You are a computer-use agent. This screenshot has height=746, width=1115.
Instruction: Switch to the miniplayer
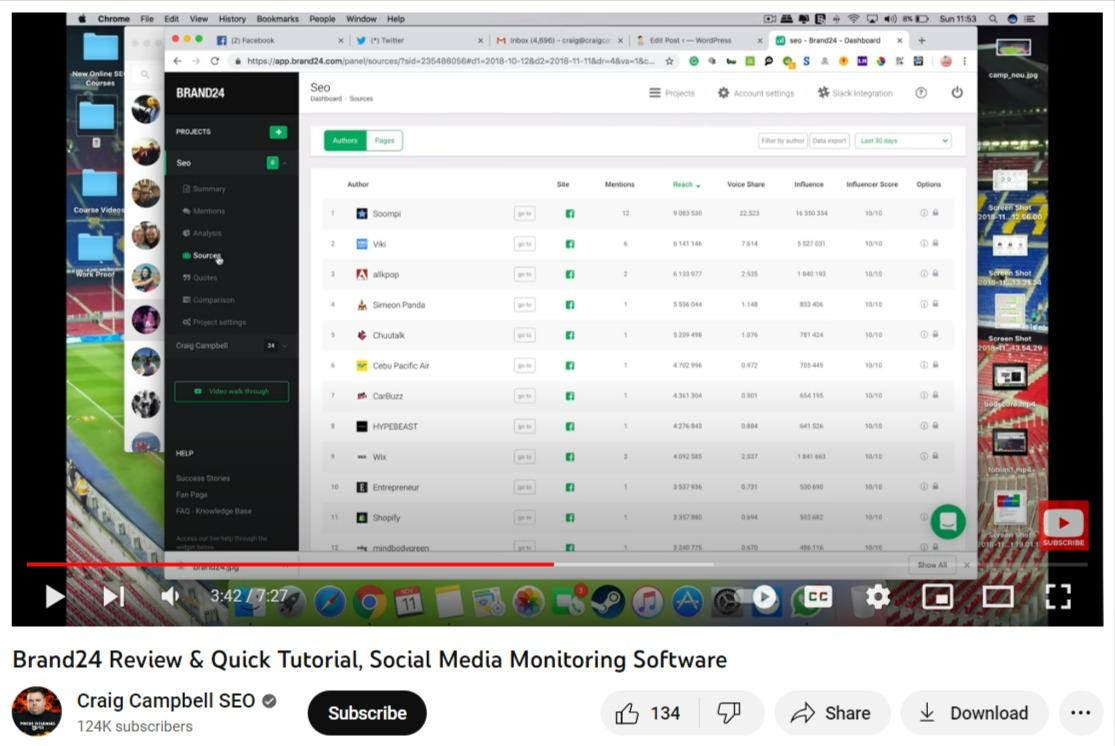point(938,597)
